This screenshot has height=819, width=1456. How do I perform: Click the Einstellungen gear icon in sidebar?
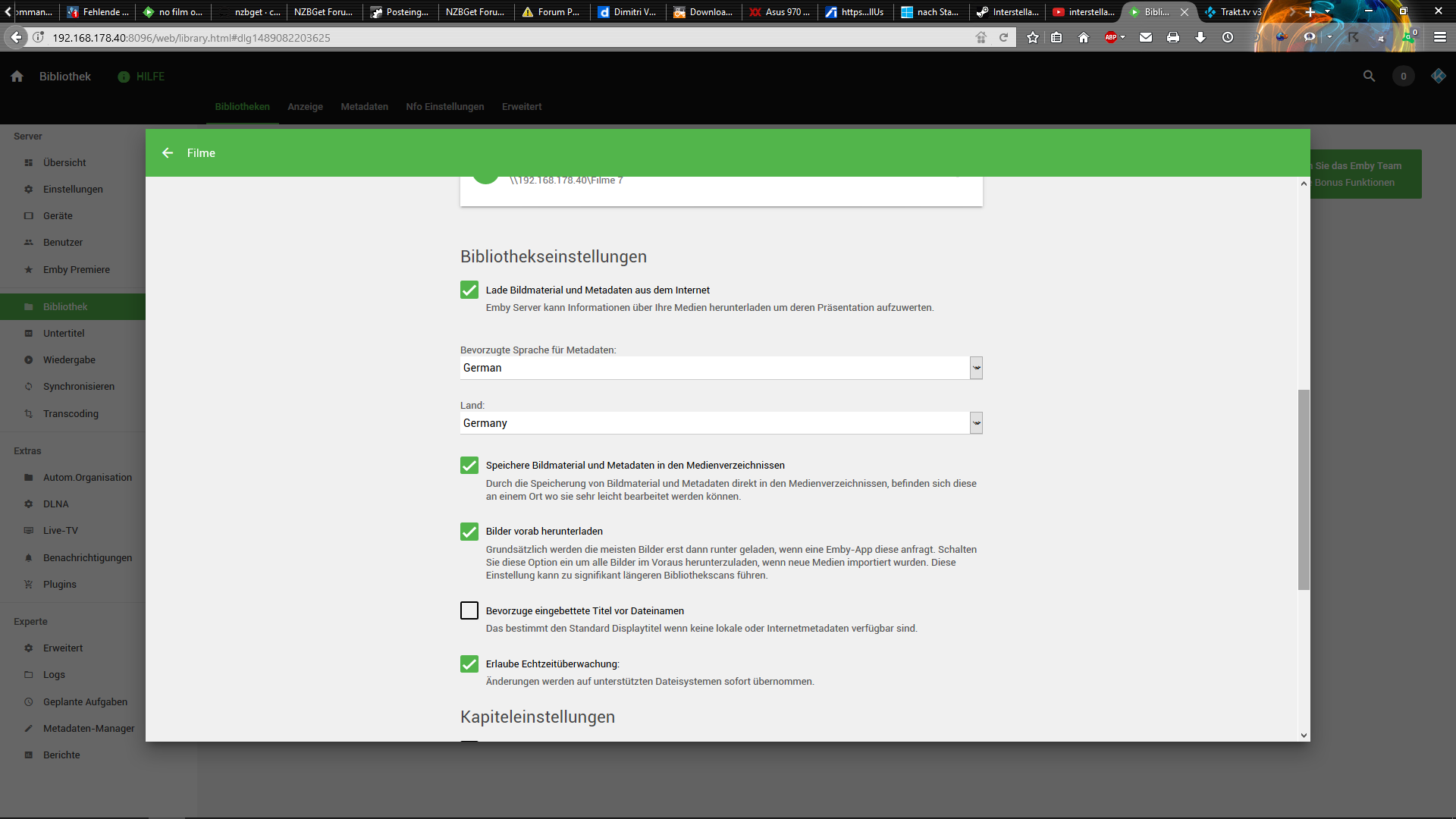point(29,190)
